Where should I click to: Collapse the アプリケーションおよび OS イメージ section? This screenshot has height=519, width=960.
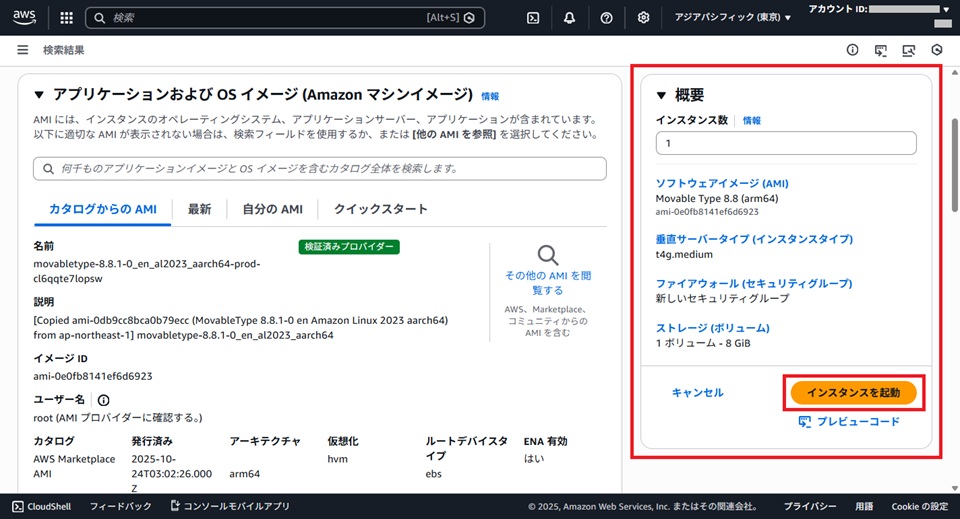pos(39,95)
